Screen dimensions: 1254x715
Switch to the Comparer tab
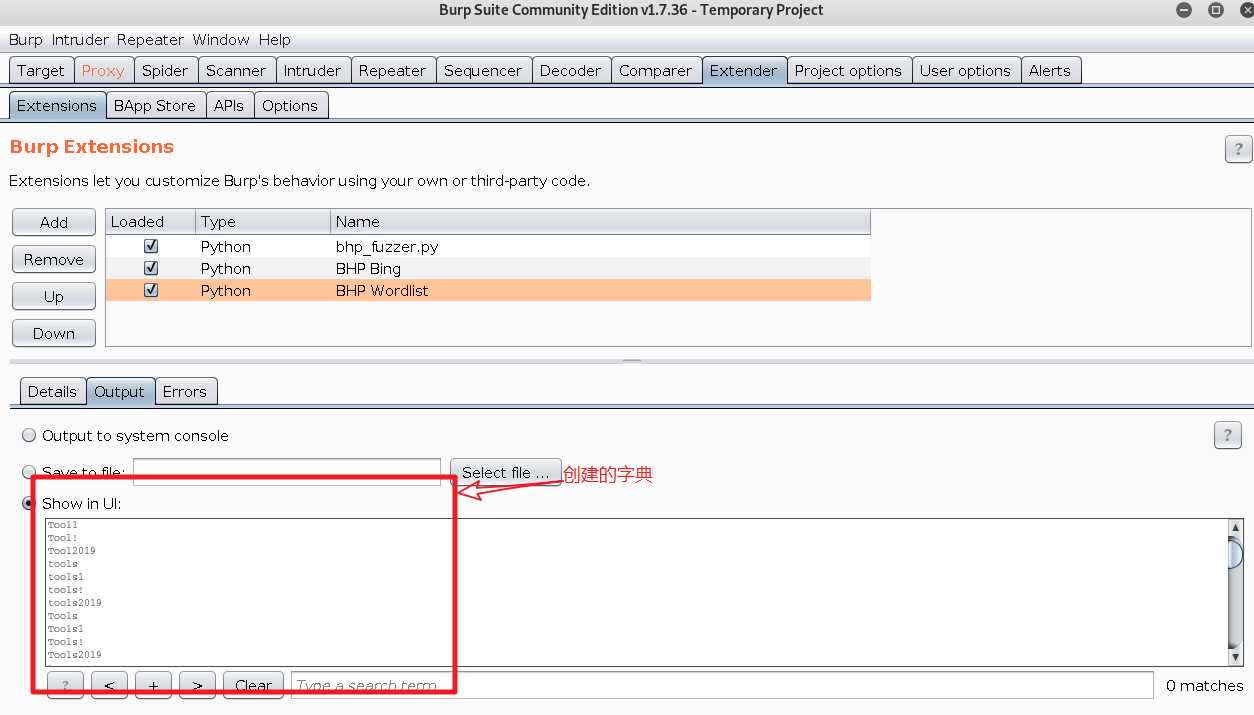pos(655,71)
